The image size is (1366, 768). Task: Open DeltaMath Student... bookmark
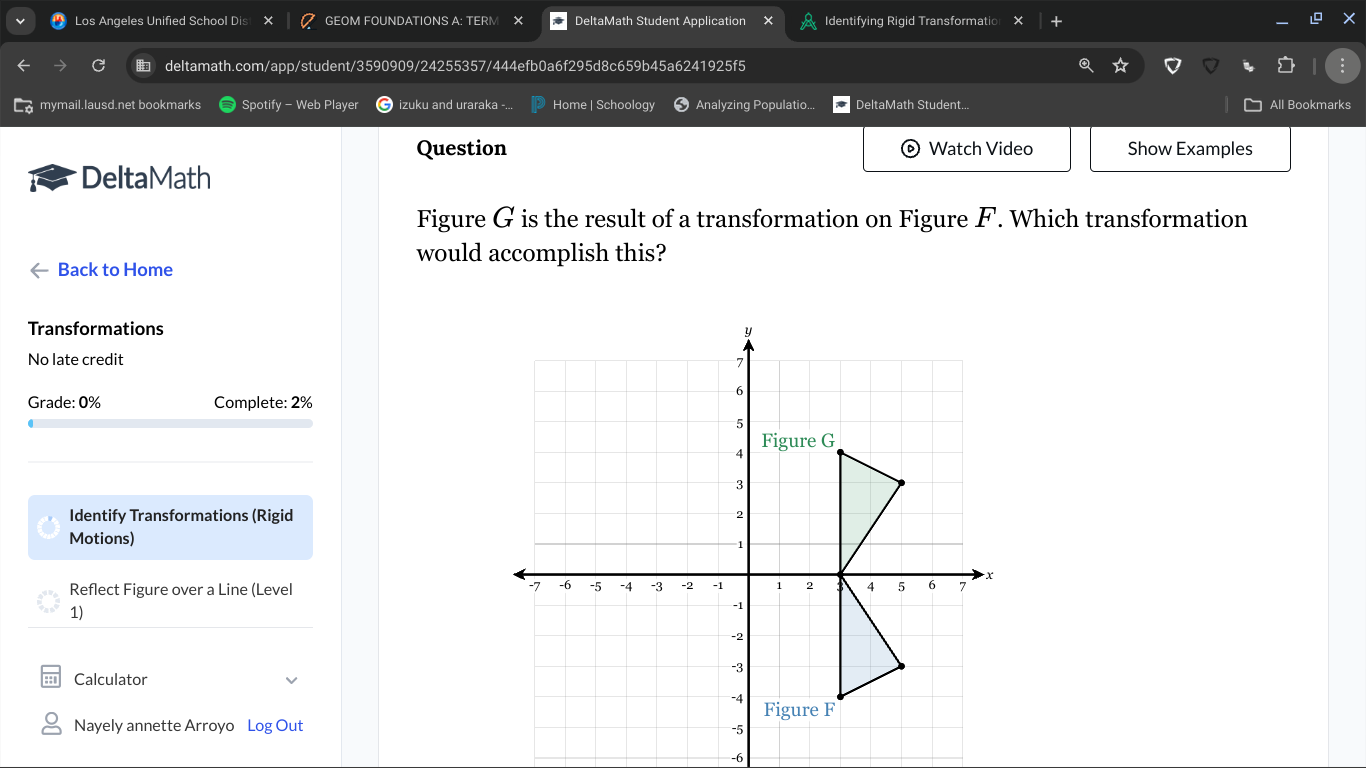click(x=901, y=105)
